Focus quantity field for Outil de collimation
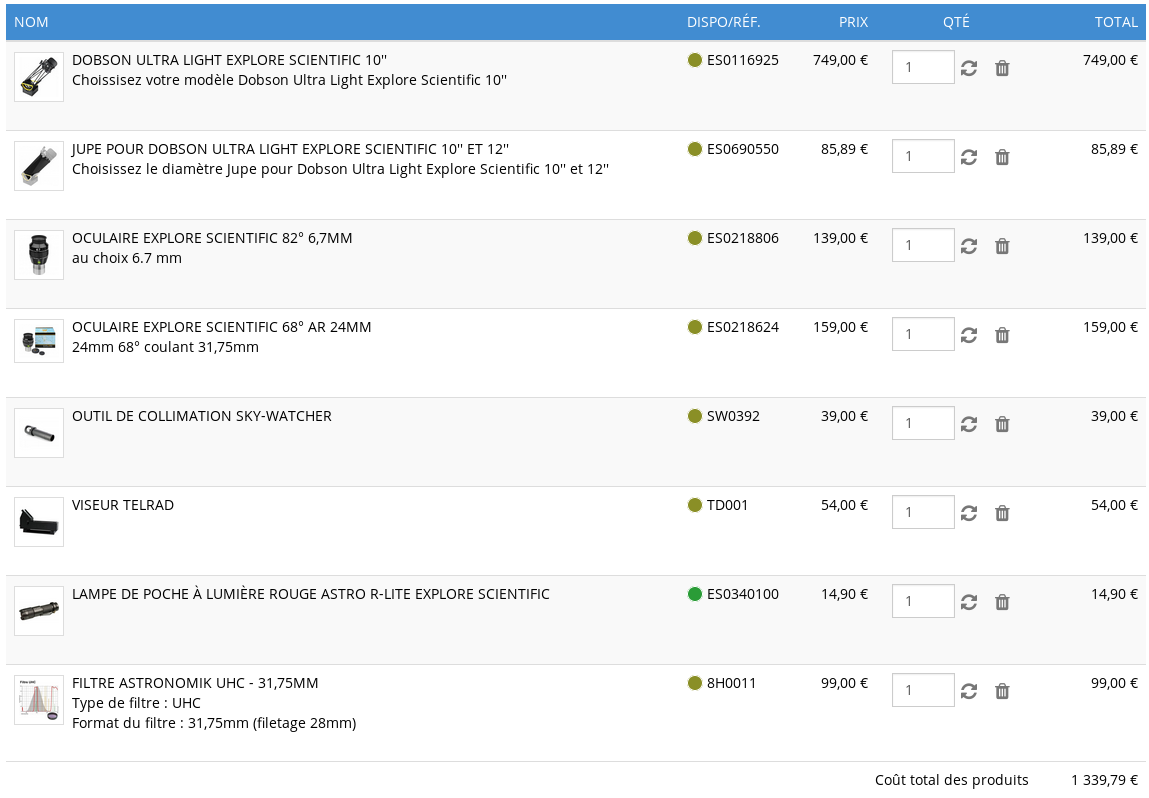Viewport: 1149px width, 798px height. (923, 424)
